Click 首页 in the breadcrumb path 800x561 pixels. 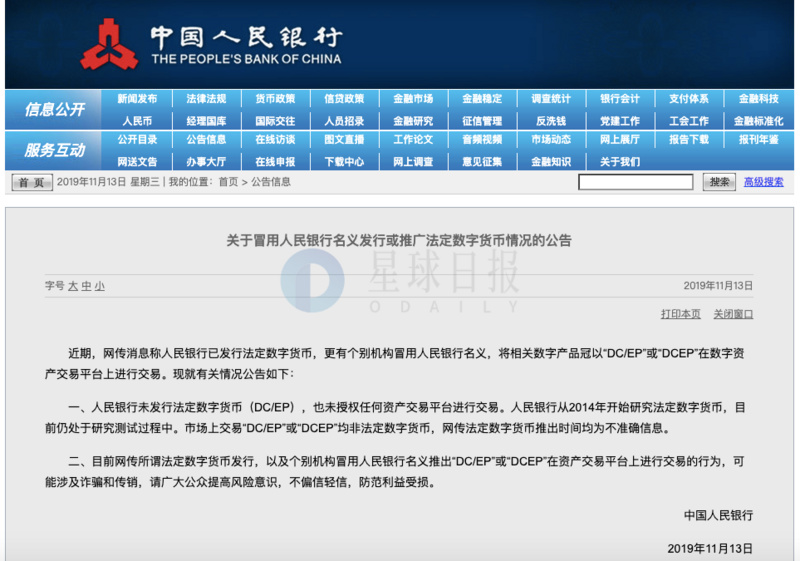pyautogui.click(x=228, y=182)
